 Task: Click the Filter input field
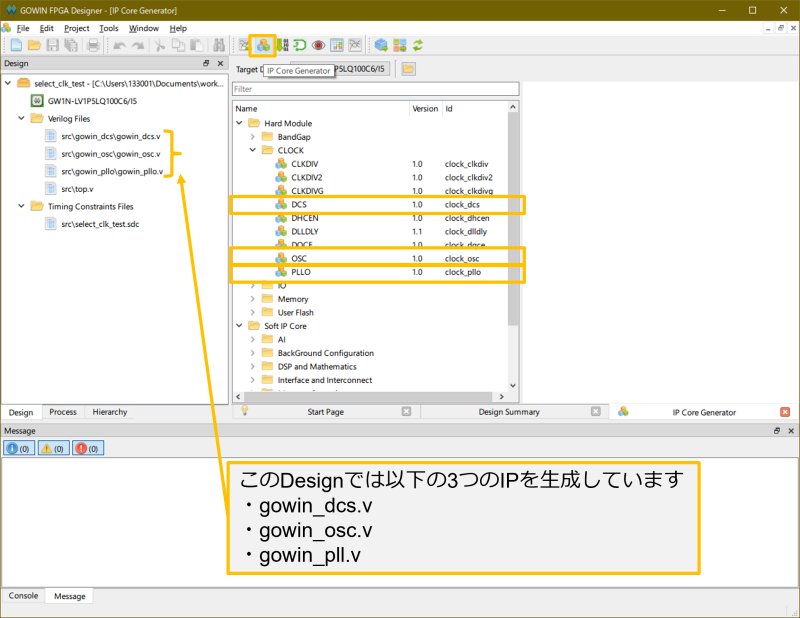pyautogui.click(x=376, y=89)
